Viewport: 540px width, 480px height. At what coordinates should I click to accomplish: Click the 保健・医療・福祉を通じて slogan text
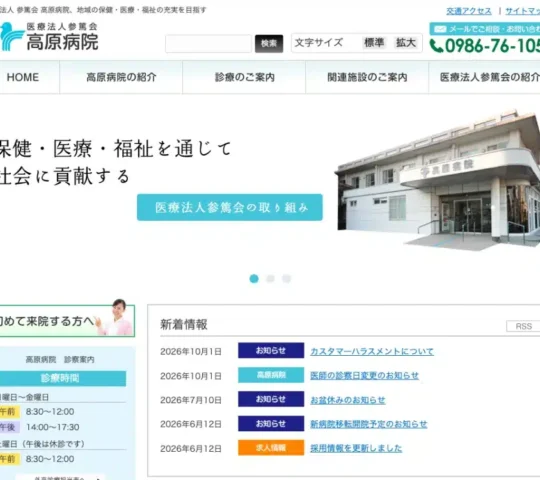point(116,149)
